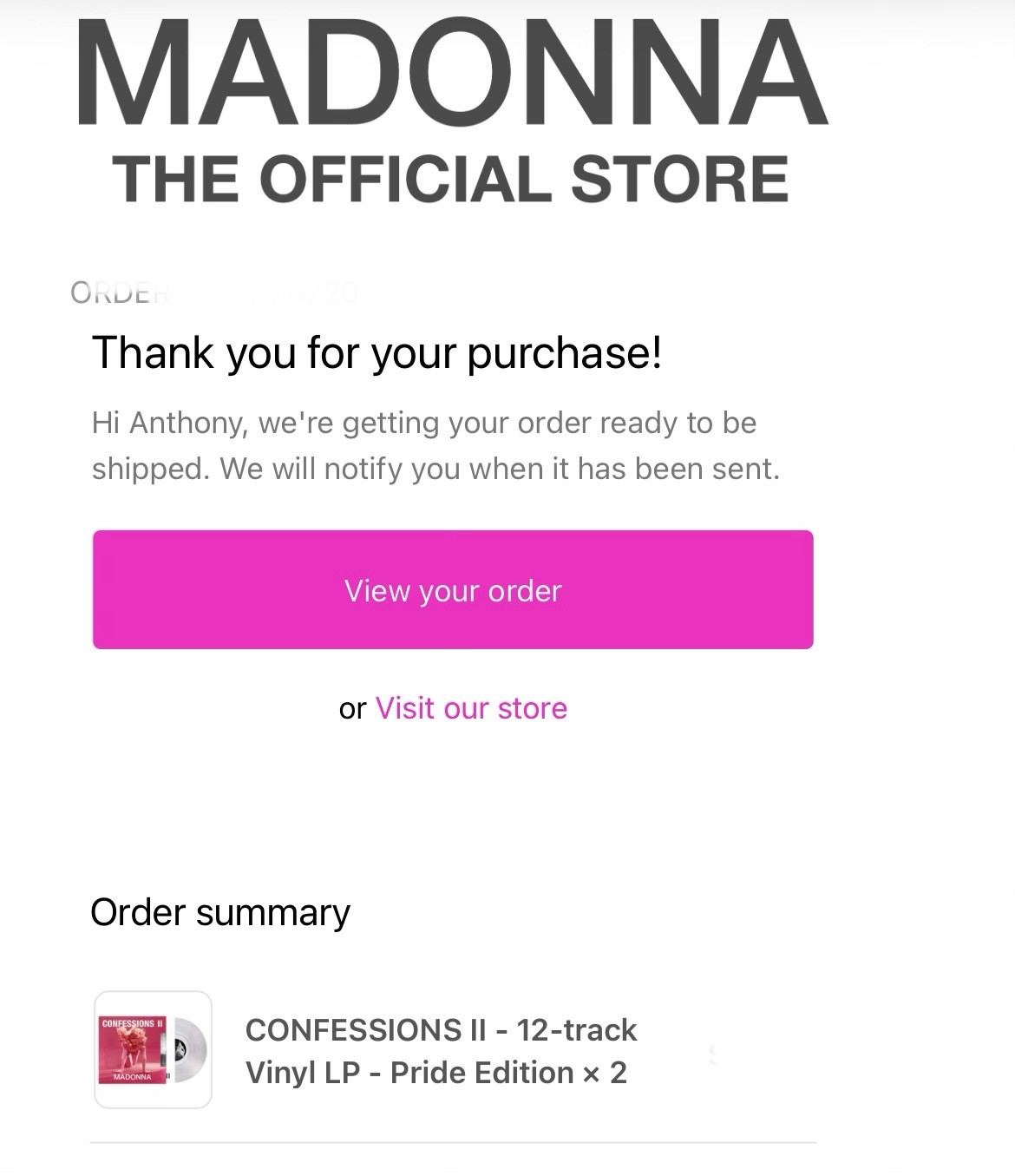This screenshot has height=1176, width=1015.
Task: Click the notify you when sent sentence
Action: point(500,469)
